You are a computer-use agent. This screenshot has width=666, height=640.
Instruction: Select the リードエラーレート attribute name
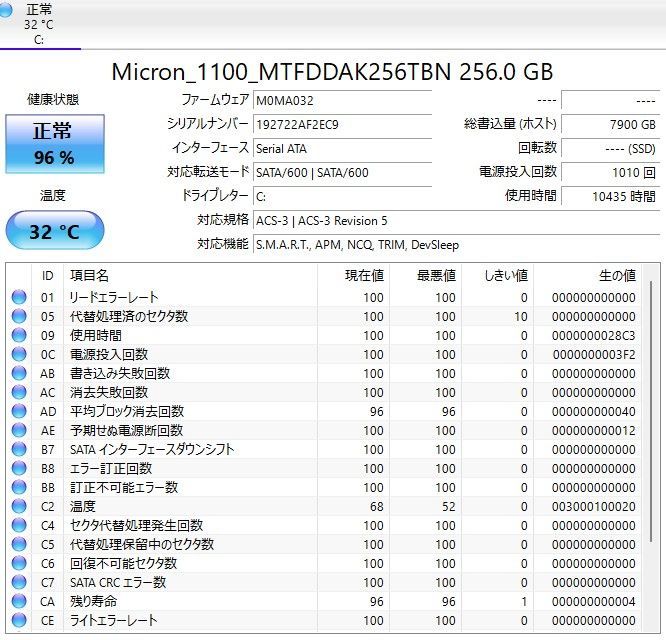[114, 297]
